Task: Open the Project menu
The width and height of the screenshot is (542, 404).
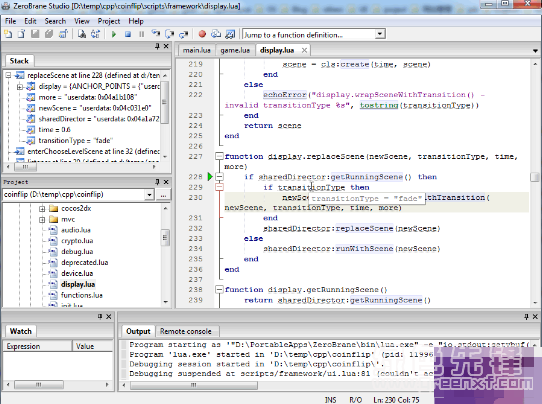Action: (x=109, y=21)
